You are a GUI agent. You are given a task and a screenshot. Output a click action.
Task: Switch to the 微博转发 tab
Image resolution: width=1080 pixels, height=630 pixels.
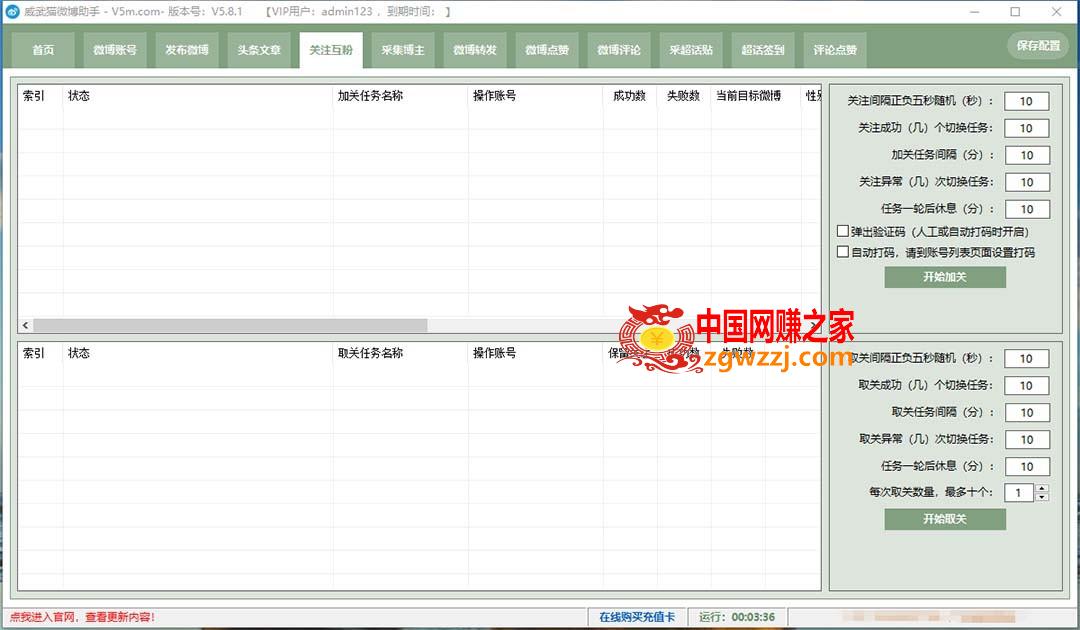(475, 50)
